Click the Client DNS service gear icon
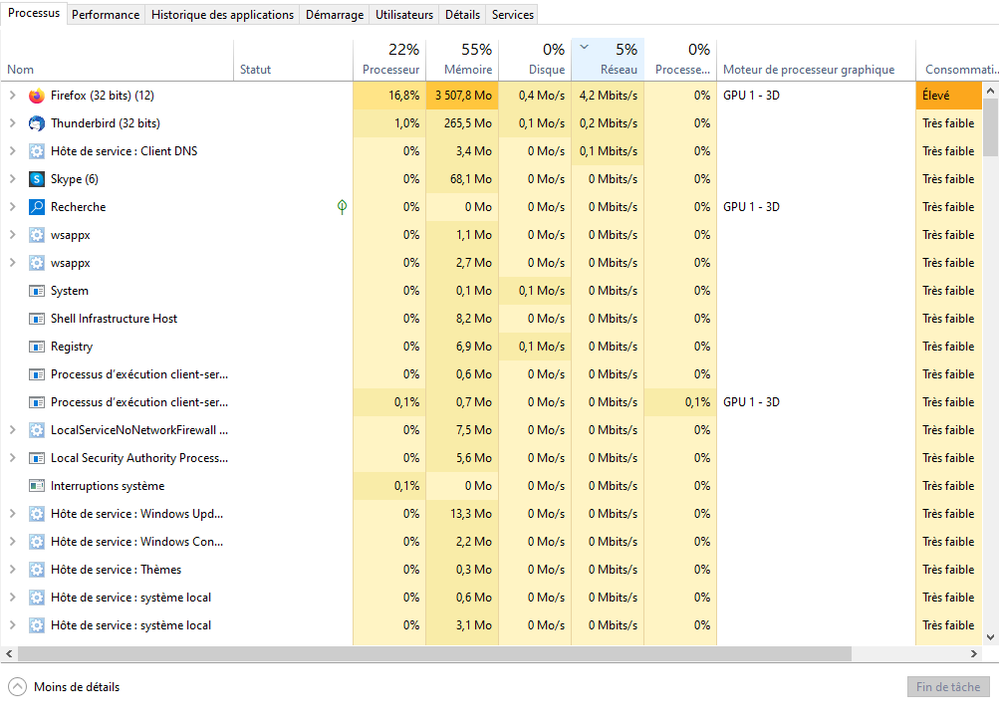 37,152
